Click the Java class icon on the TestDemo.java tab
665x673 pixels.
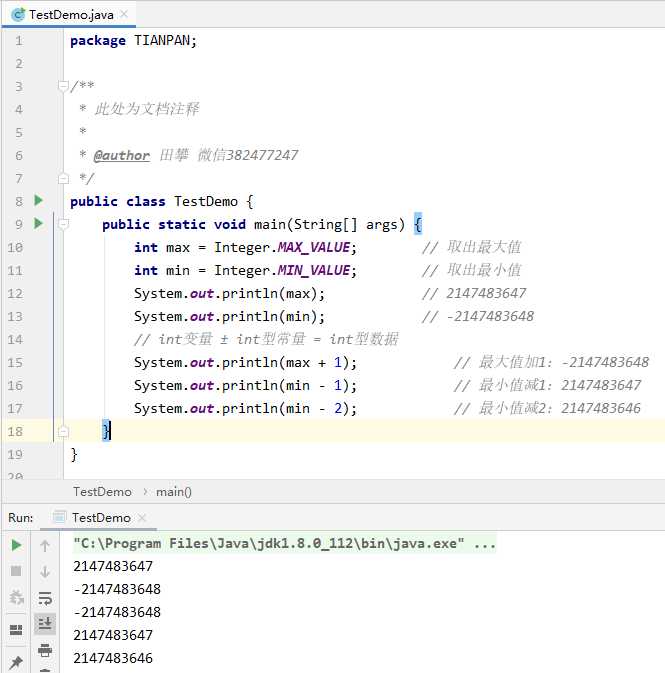click(x=18, y=15)
